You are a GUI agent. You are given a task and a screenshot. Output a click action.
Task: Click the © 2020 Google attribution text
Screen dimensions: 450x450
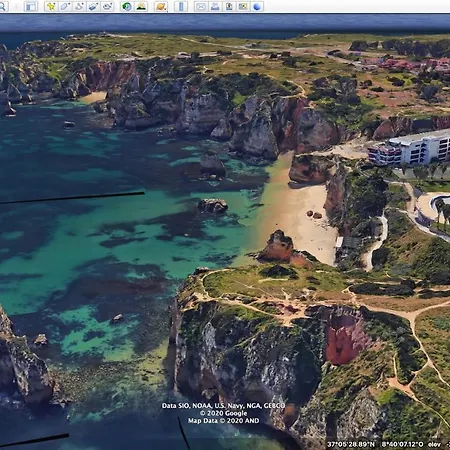(x=223, y=413)
